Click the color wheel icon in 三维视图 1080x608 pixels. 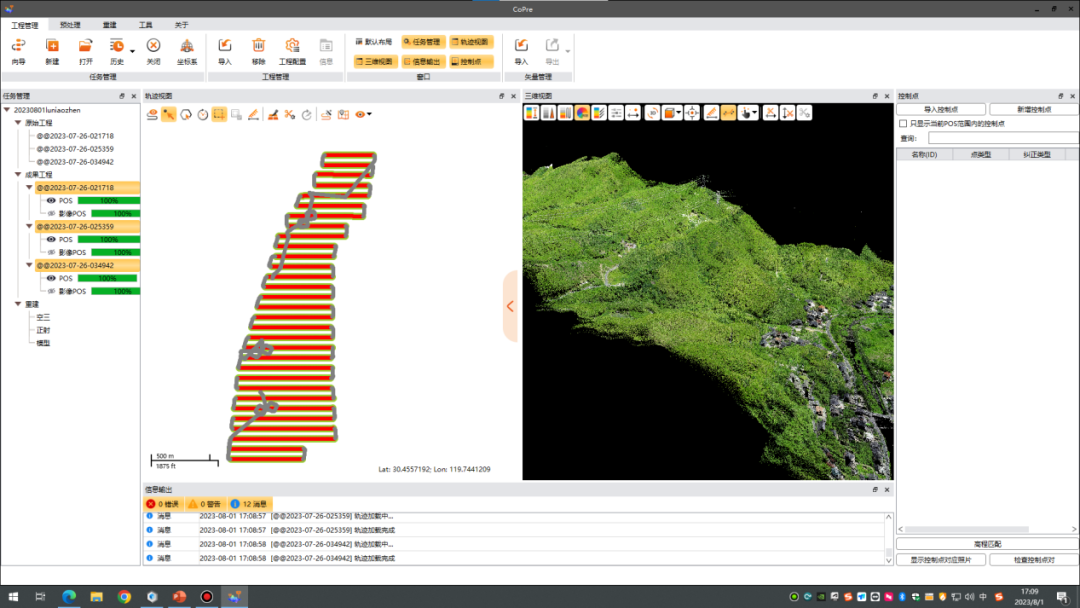click(582, 113)
